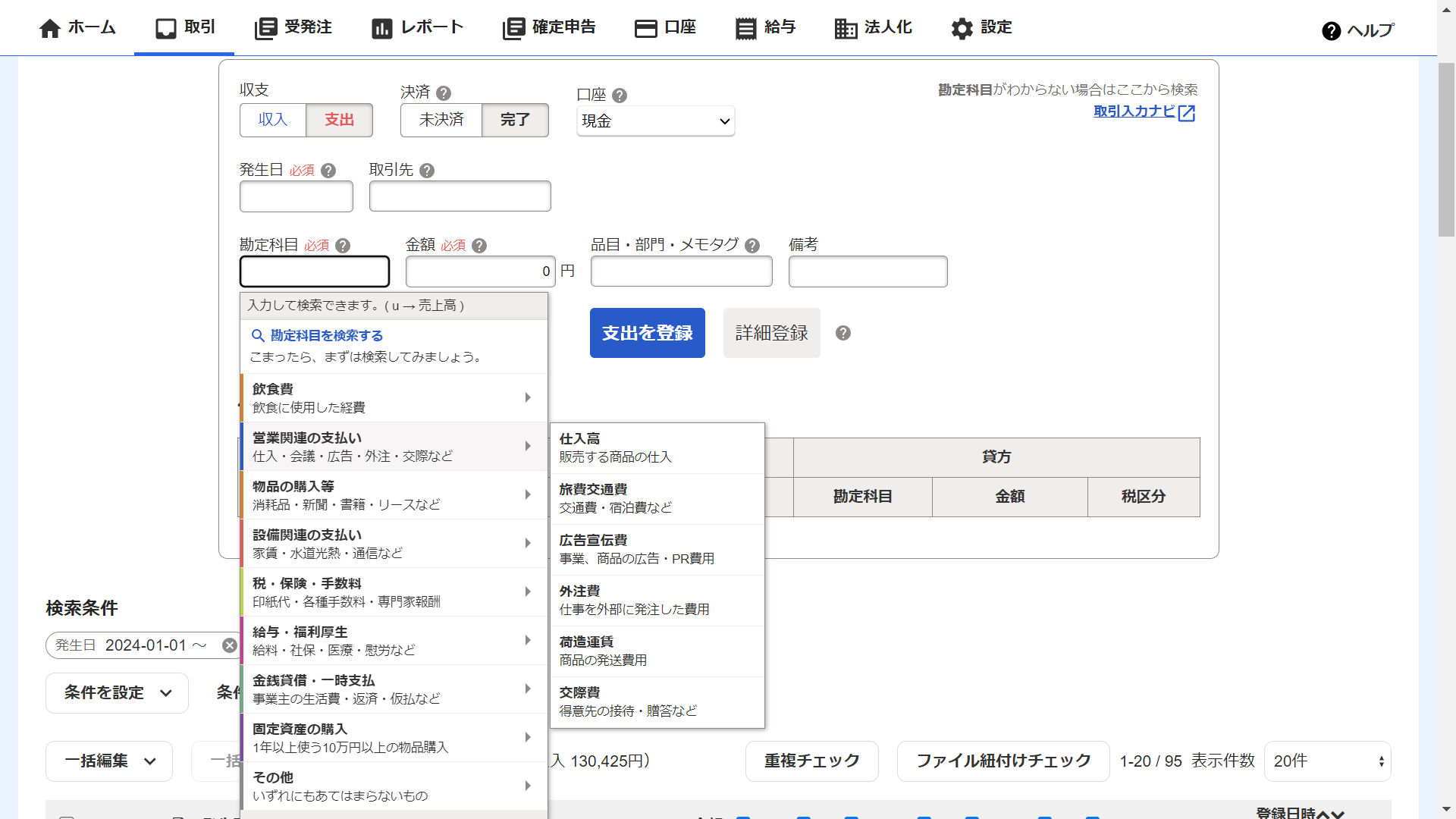Screen dimensions: 1456x819
Task: Focus the 金額 amount field
Action: click(x=481, y=271)
